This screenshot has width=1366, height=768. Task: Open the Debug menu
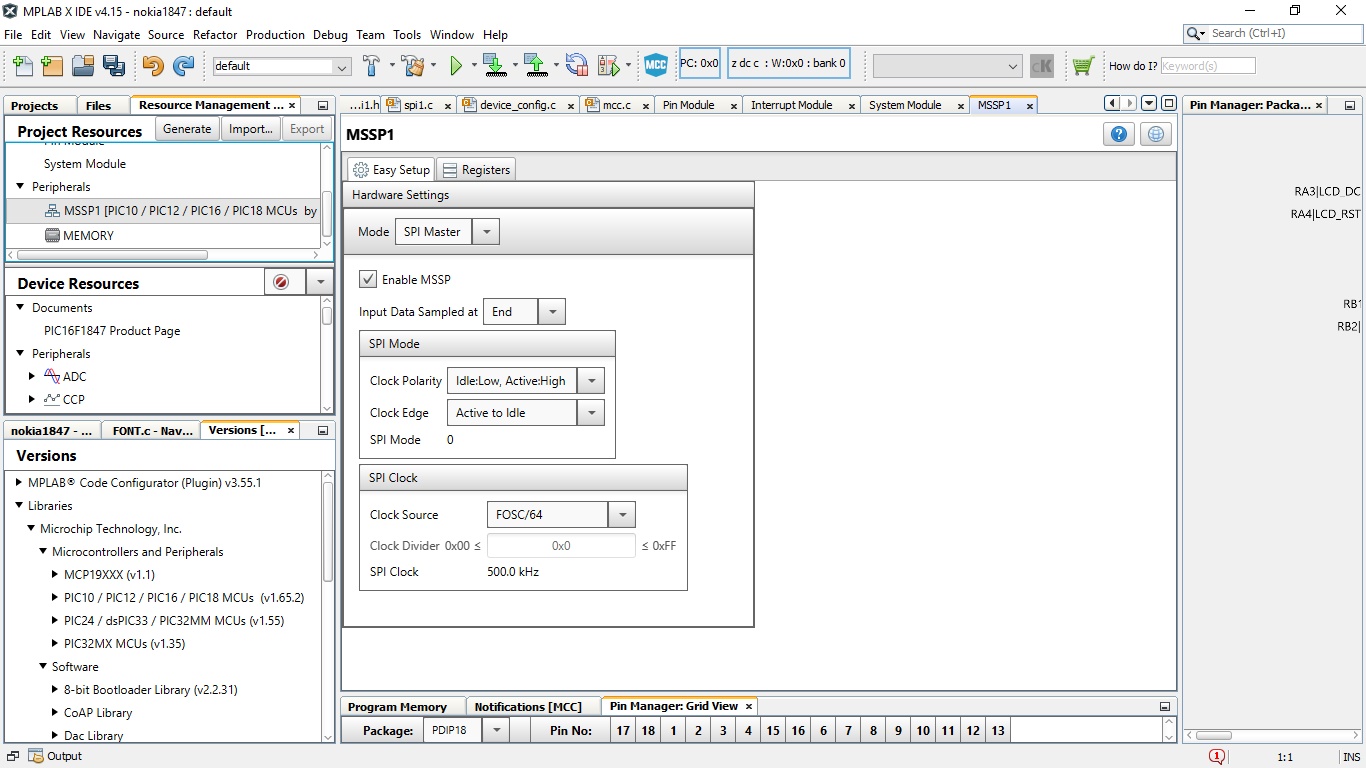point(330,34)
